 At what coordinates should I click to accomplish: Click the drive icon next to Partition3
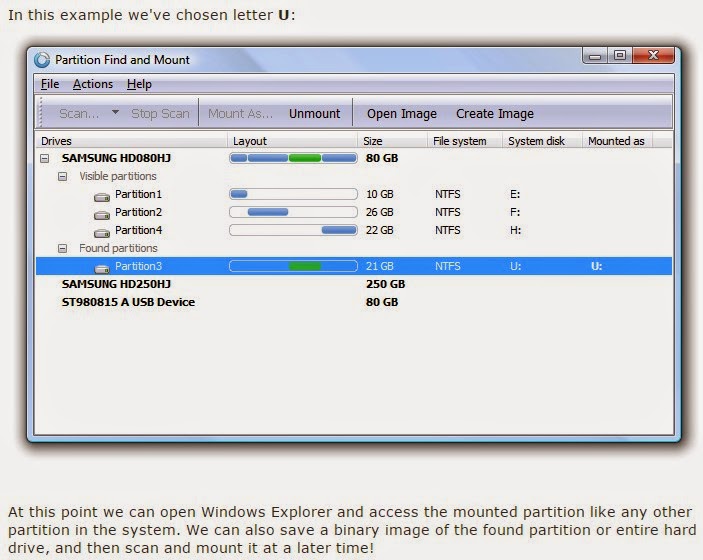click(102, 269)
